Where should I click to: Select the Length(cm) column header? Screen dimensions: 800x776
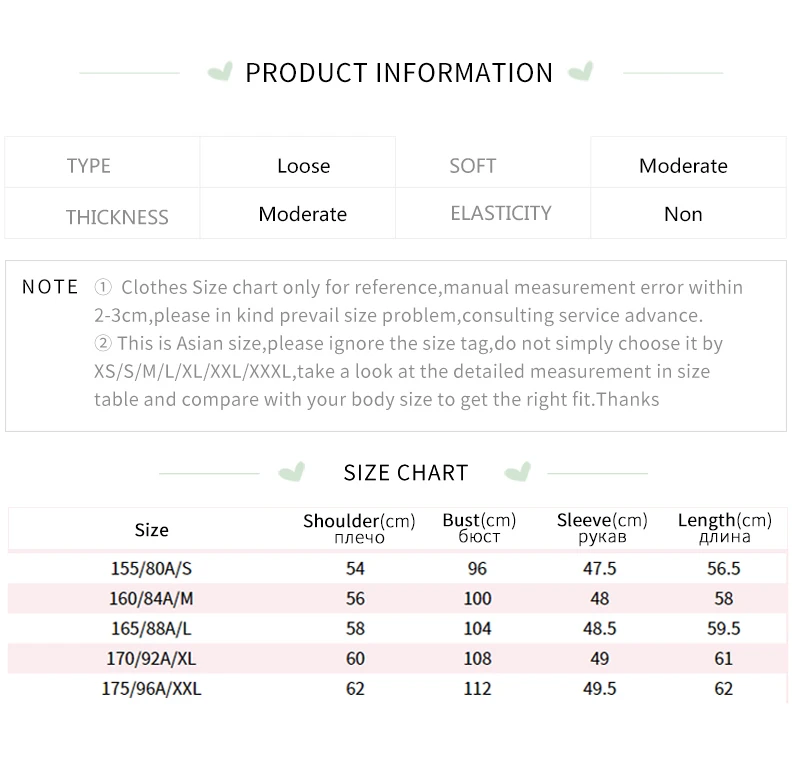click(724, 528)
